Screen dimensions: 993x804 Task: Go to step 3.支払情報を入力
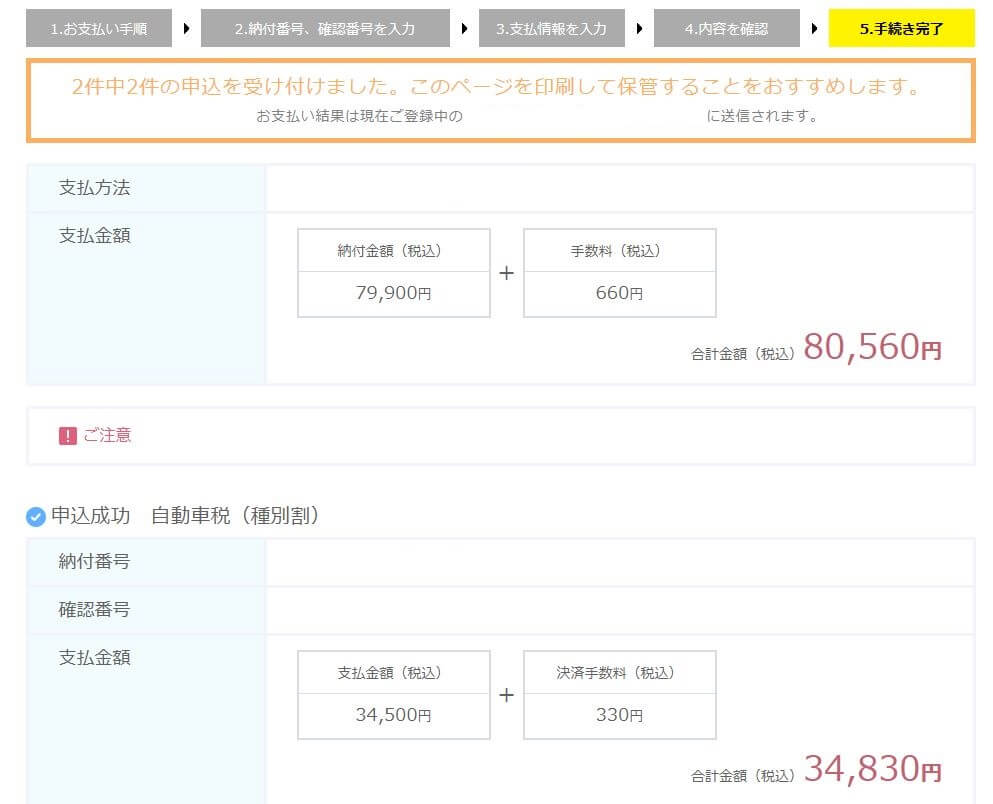552,28
